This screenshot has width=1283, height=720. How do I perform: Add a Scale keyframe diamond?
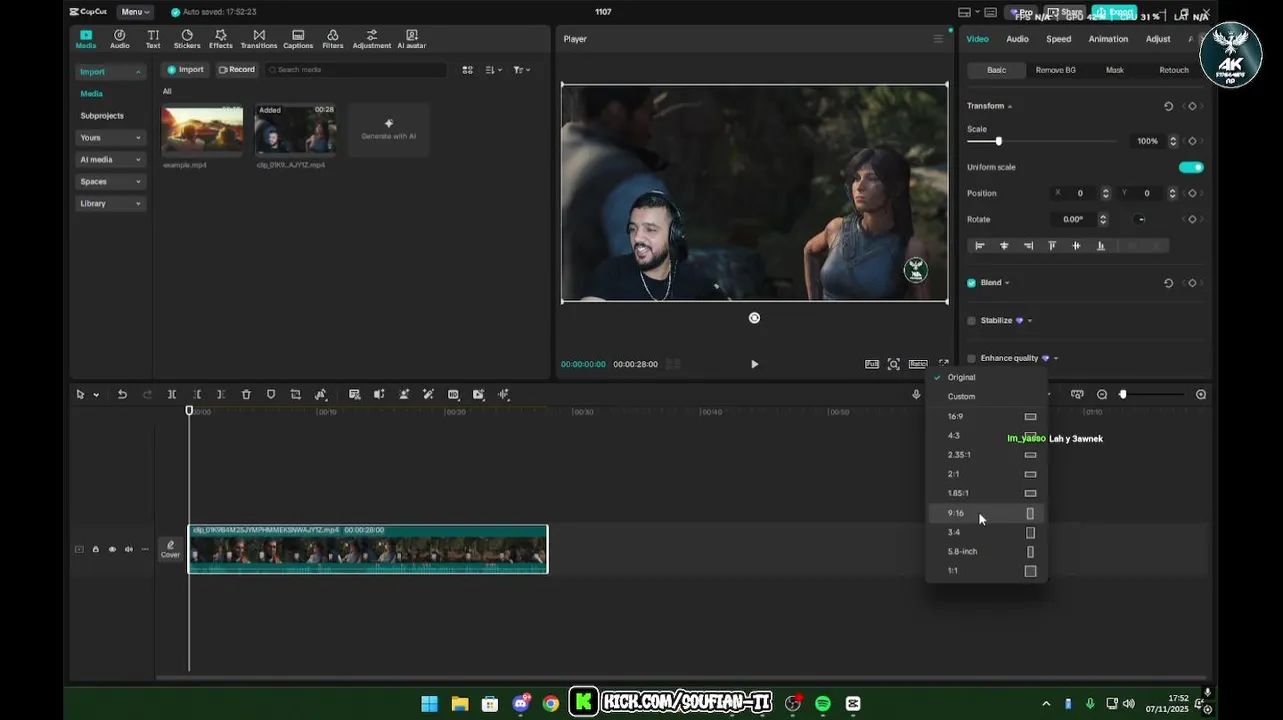[1192, 141]
